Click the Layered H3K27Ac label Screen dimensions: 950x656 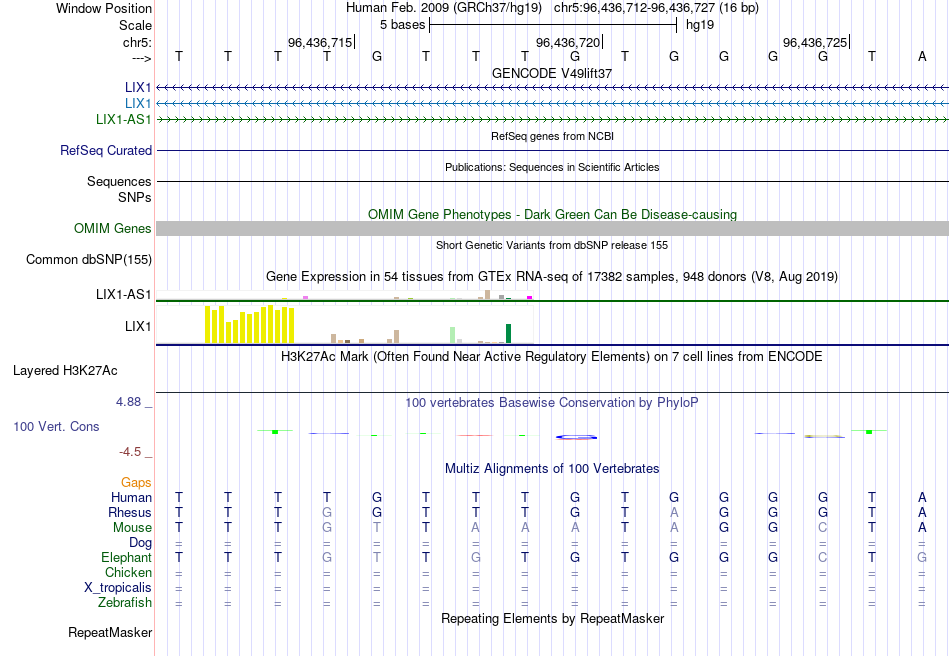click(x=65, y=371)
